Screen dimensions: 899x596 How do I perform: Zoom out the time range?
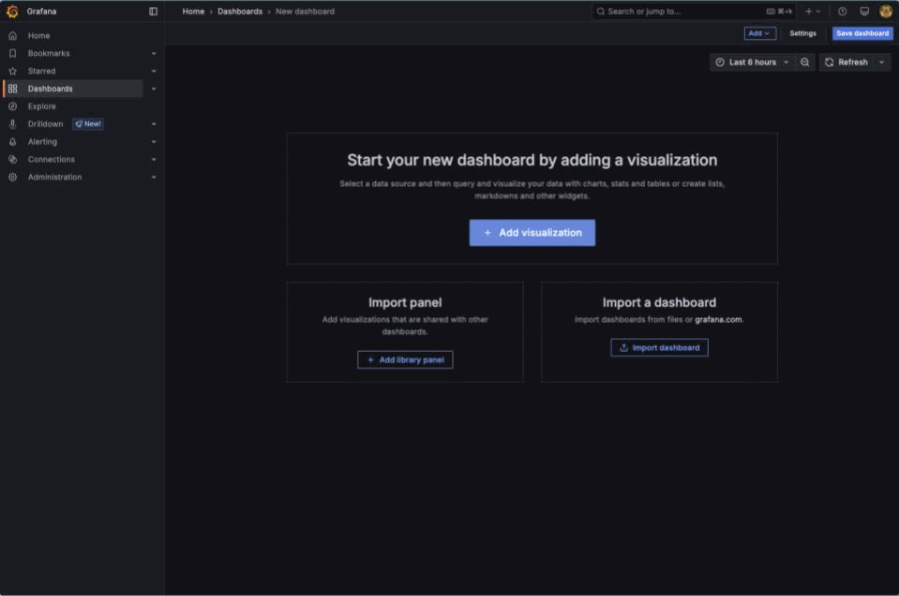805,62
